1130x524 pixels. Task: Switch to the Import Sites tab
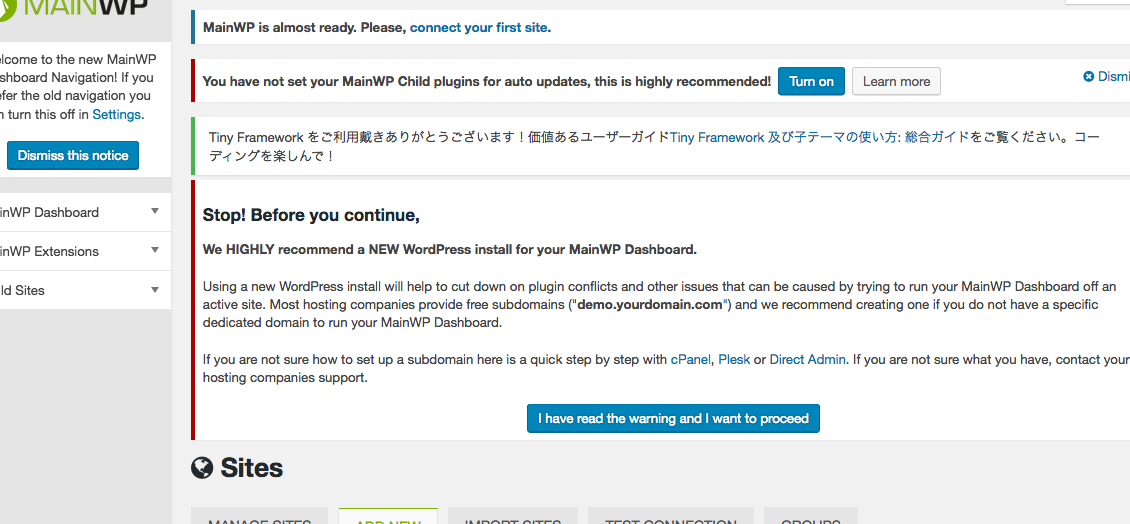[512, 516]
